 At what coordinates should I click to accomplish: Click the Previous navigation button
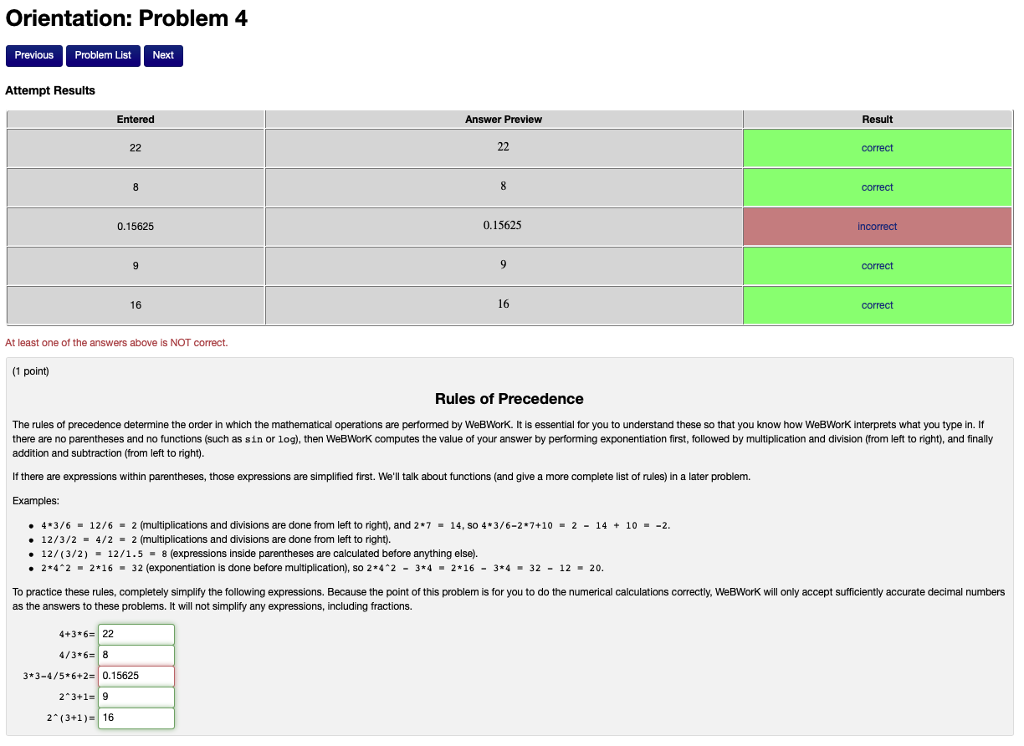(33, 56)
